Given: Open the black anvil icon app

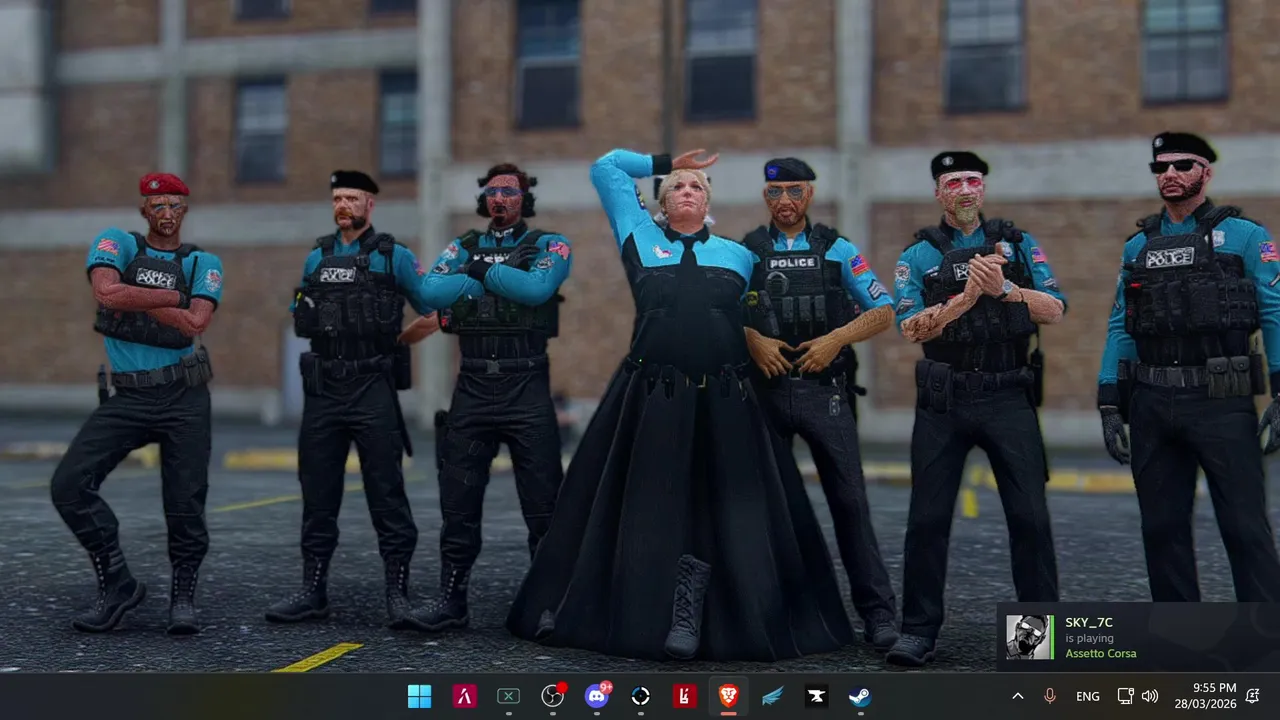Looking at the screenshot, I should (817, 697).
